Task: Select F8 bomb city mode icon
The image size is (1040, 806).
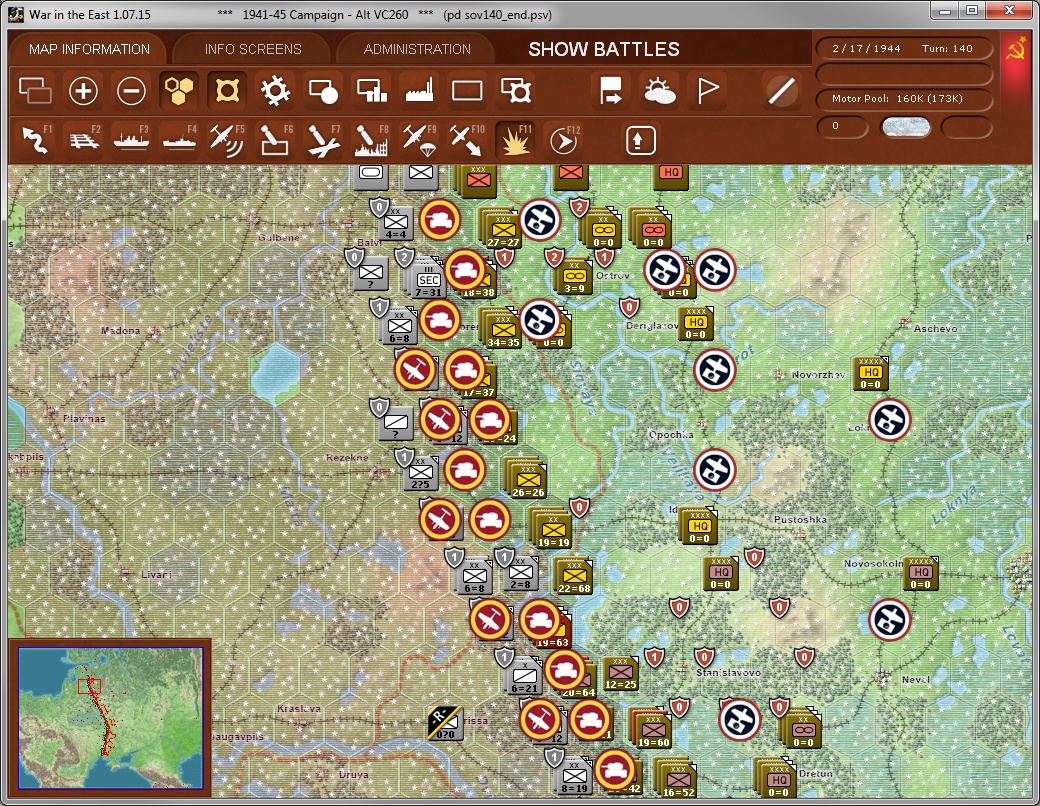Action: pyautogui.click(x=371, y=139)
